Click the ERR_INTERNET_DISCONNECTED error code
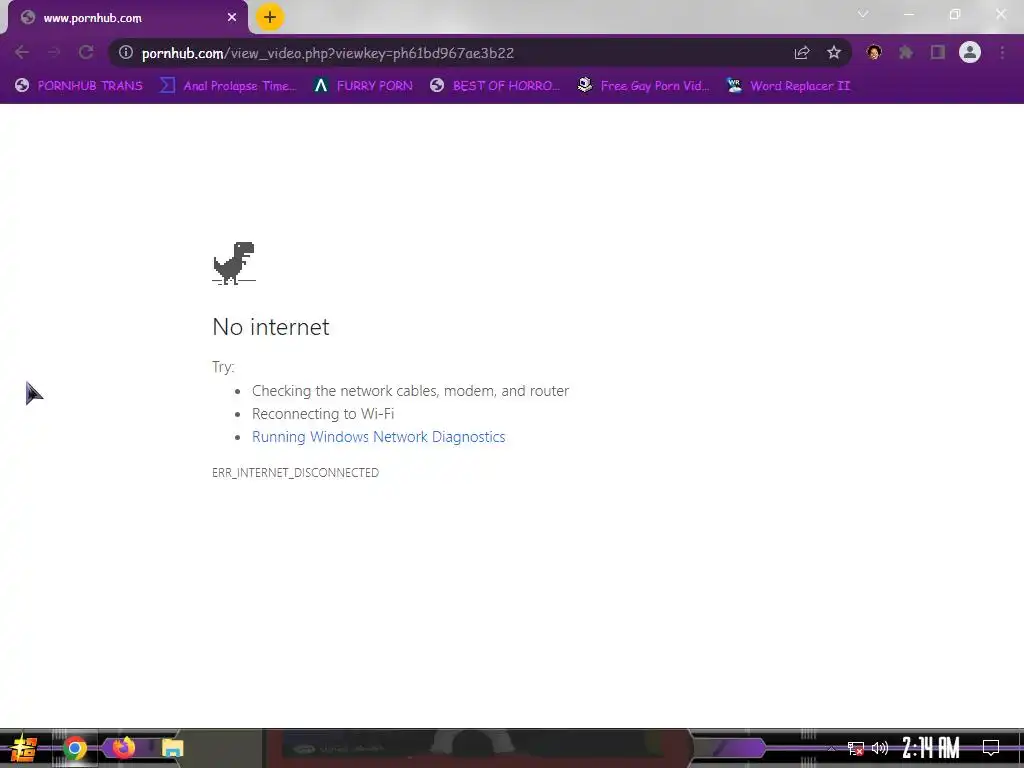Screen dimensions: 1024x768 coord(295,472)
